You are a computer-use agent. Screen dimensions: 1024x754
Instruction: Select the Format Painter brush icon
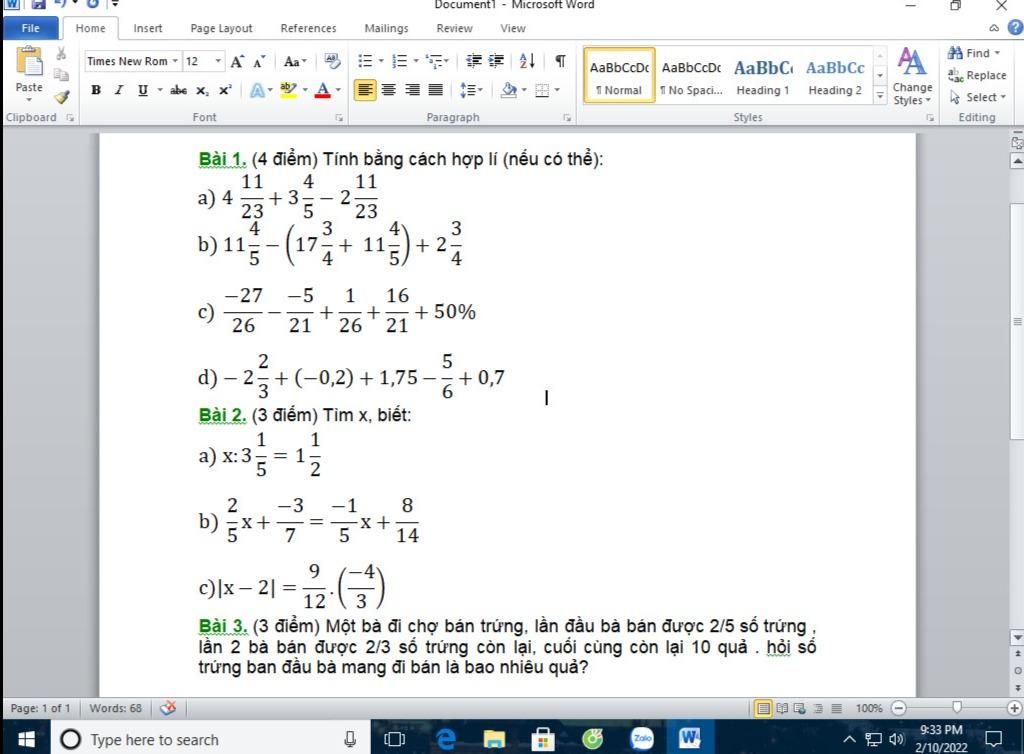click(x=61, y=97)
